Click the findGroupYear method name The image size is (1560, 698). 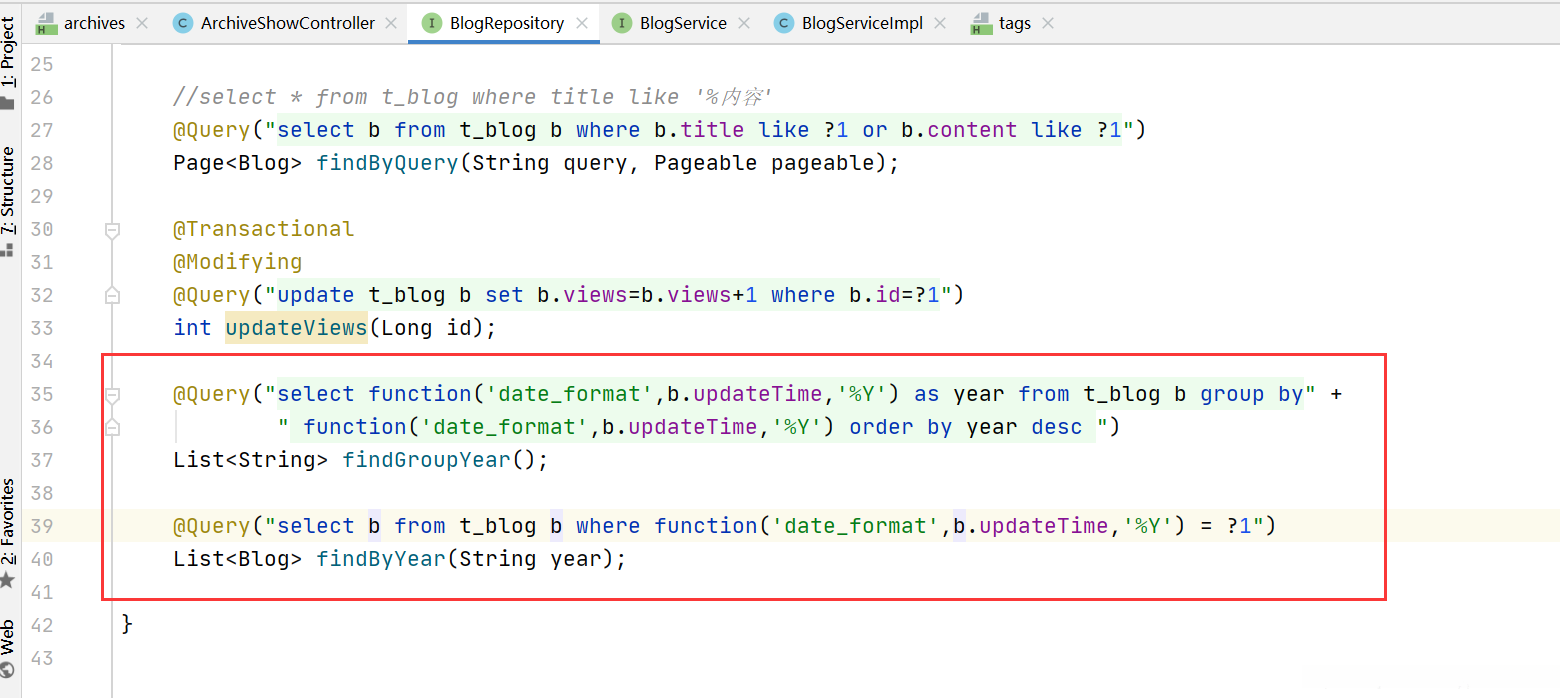click(x=427, y=460)
